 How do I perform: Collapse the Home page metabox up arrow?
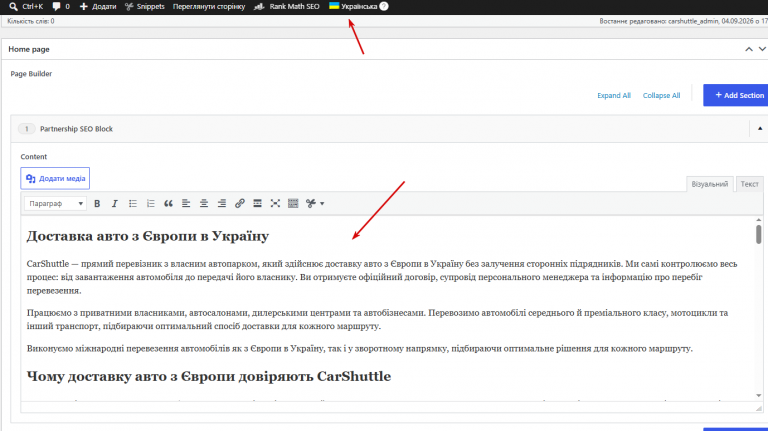pyautogui.click(x=749, y=49)
